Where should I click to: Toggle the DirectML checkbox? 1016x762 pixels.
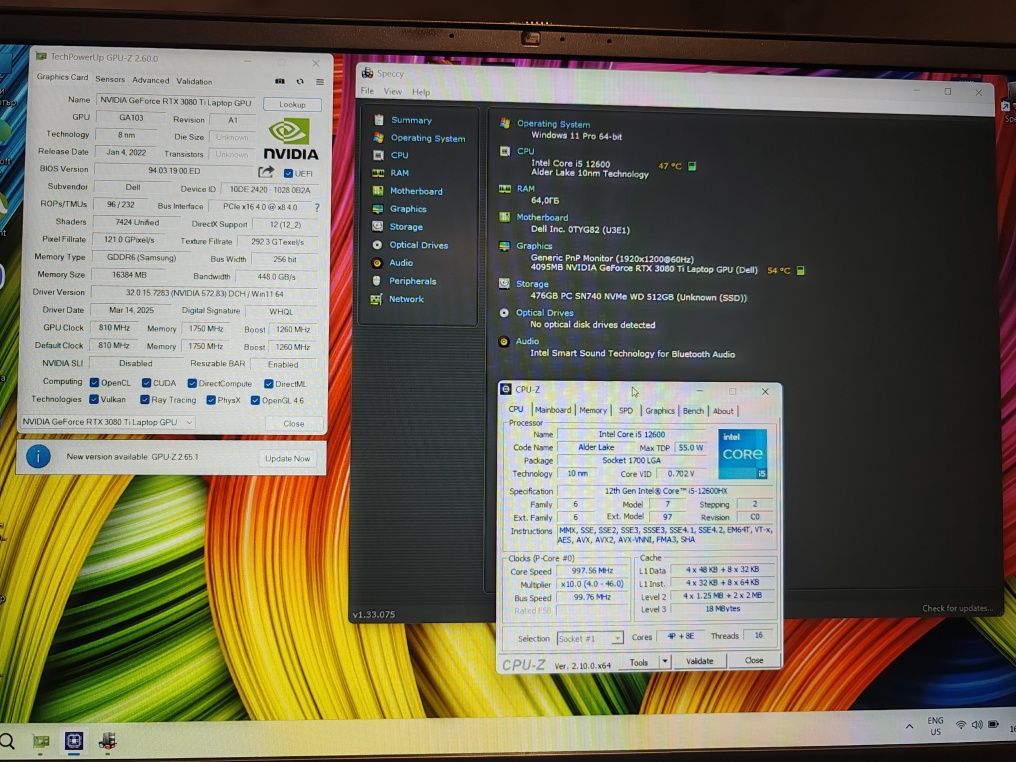pos(268,384)
